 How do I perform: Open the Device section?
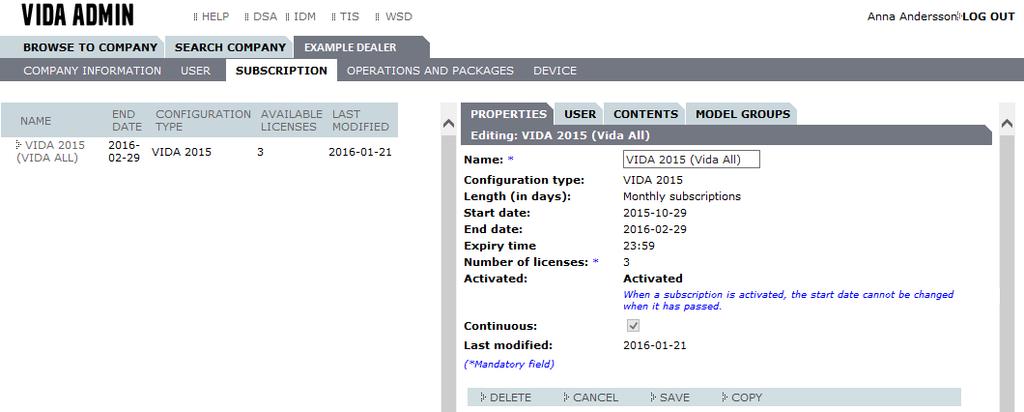pyautogui.click(x=554, y=71)
